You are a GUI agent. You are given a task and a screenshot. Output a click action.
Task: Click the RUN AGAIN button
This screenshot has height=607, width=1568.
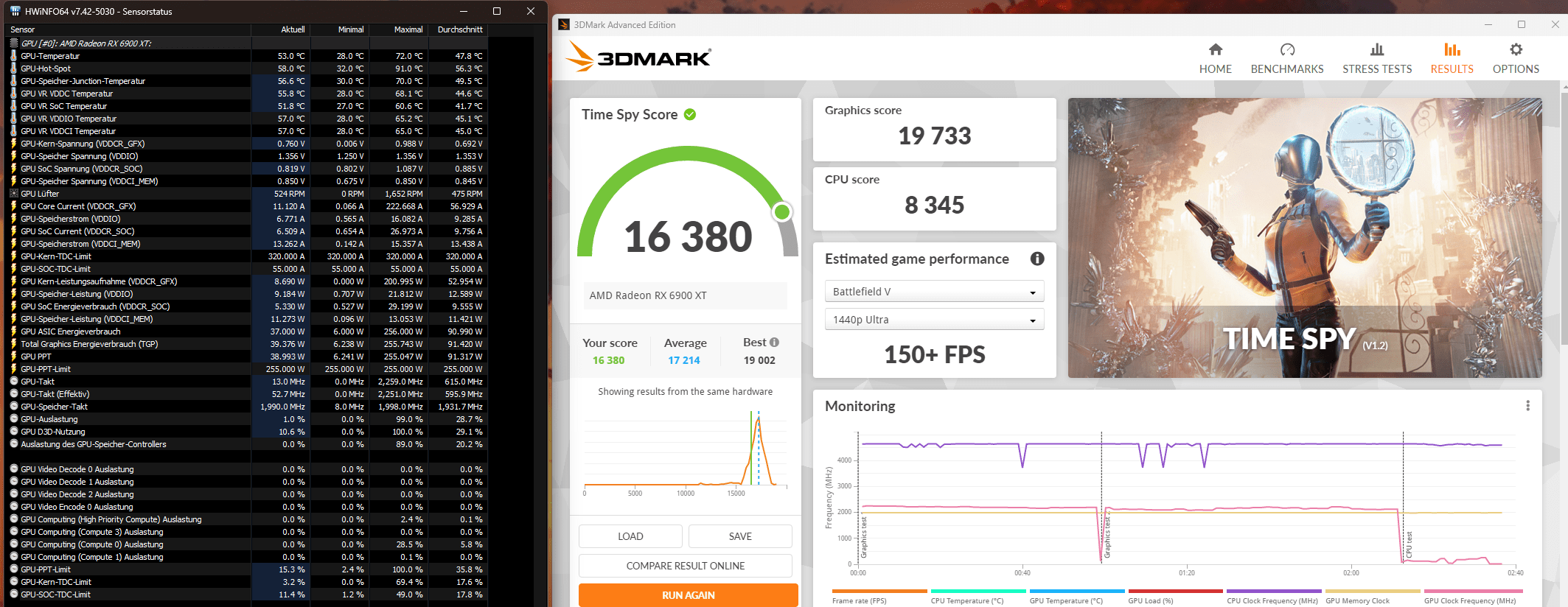point(689,595)
